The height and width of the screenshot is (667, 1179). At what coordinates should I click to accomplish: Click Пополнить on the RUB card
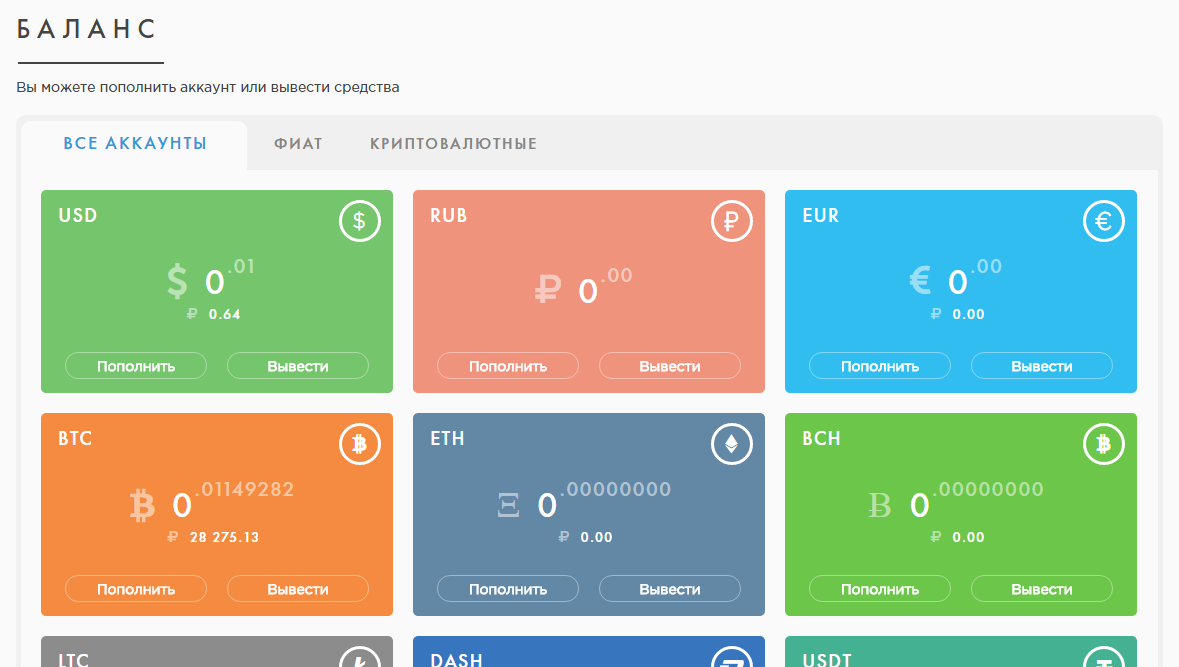[508, 366]
